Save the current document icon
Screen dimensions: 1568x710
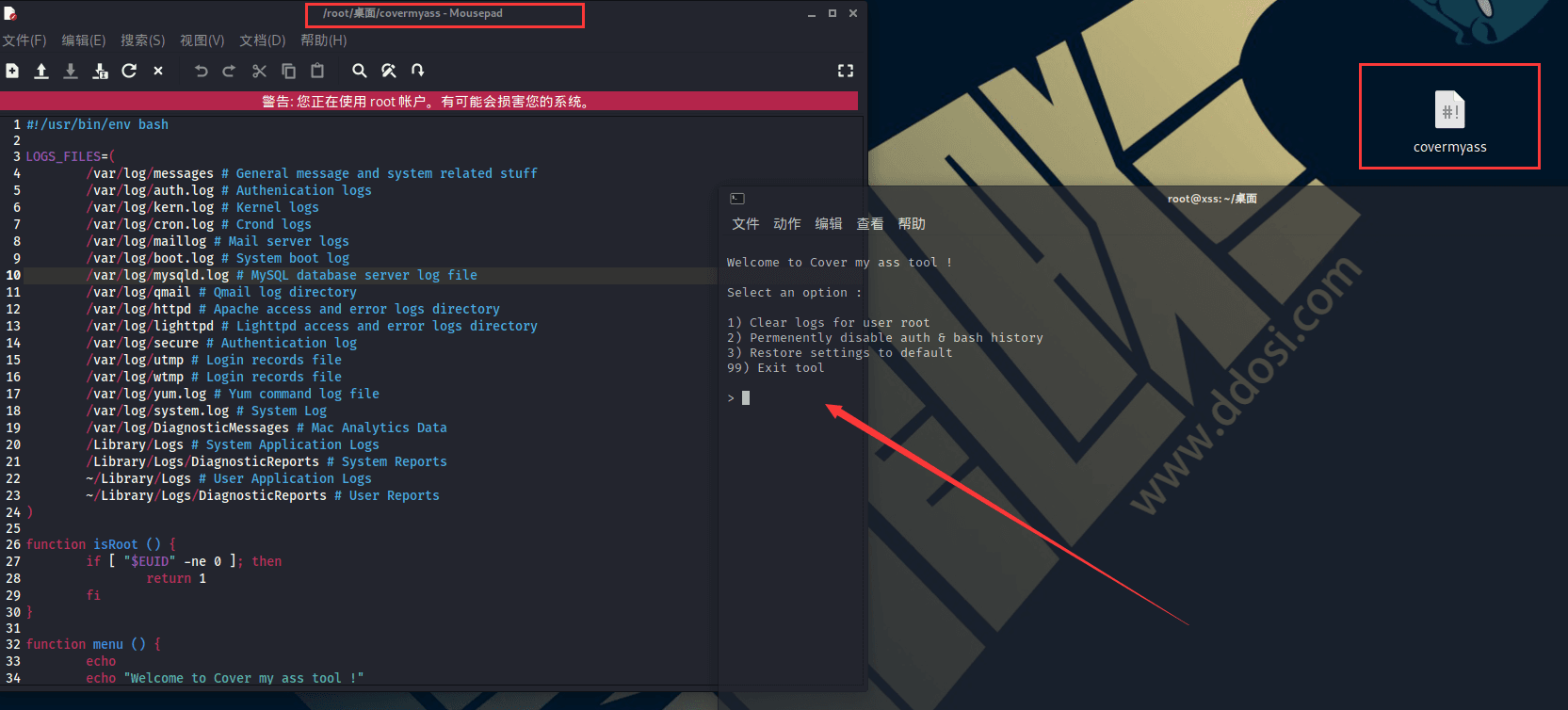[x=71, y=71]
